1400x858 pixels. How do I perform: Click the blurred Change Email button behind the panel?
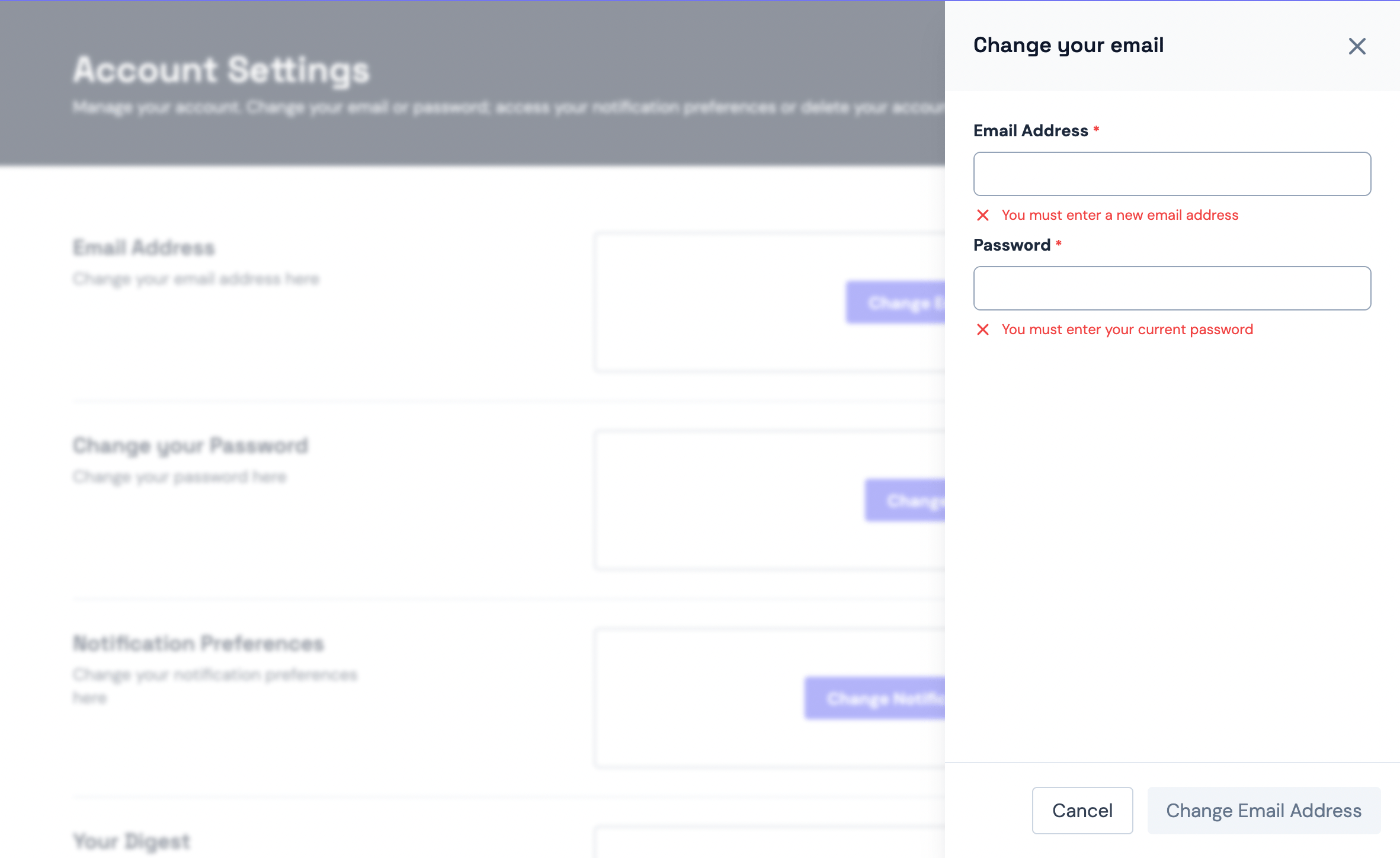click(896, 303)
